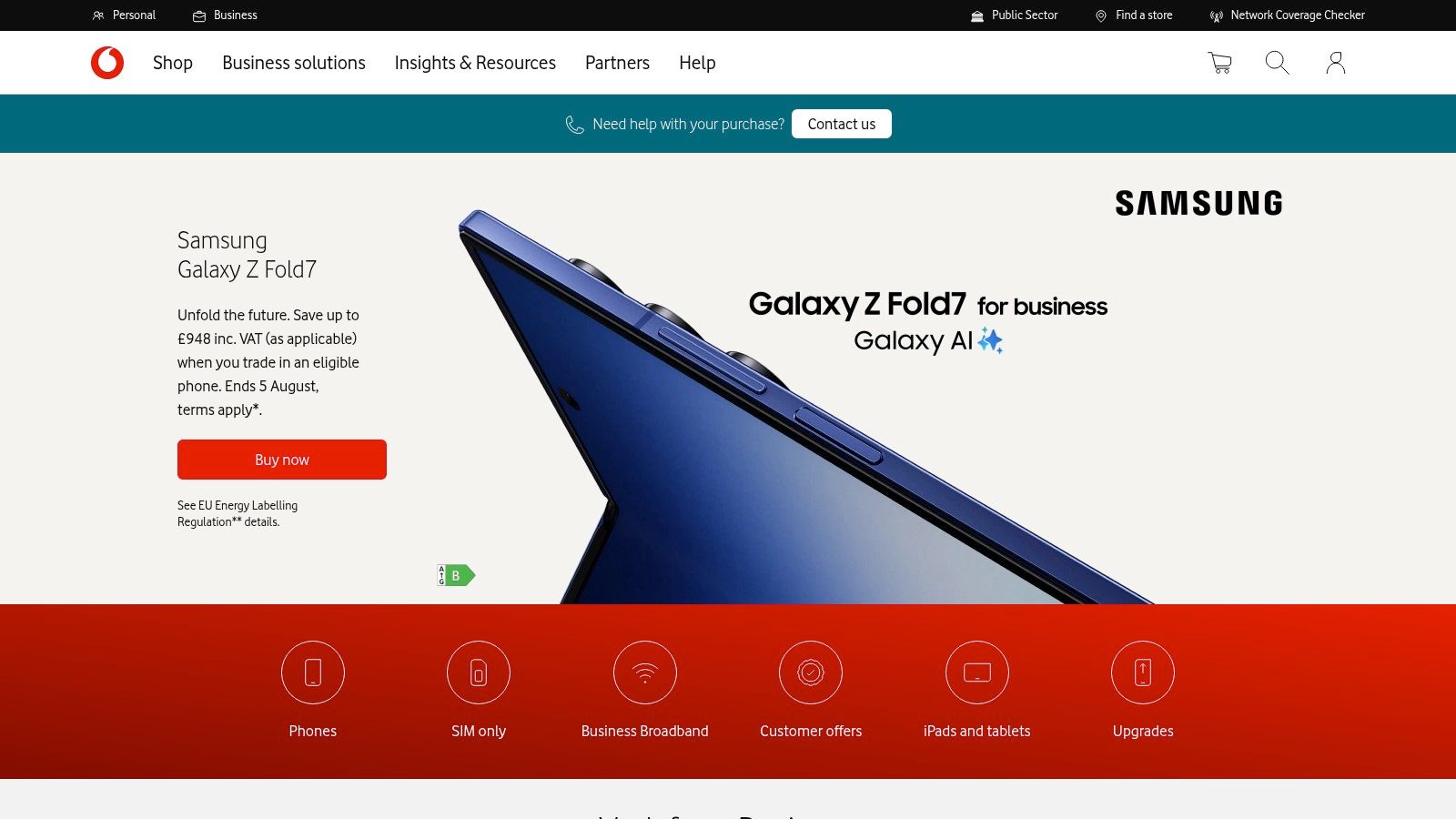Select the Customer offers badge icon
Viewport: 1456px width, 819px height.
coord(811,672)
